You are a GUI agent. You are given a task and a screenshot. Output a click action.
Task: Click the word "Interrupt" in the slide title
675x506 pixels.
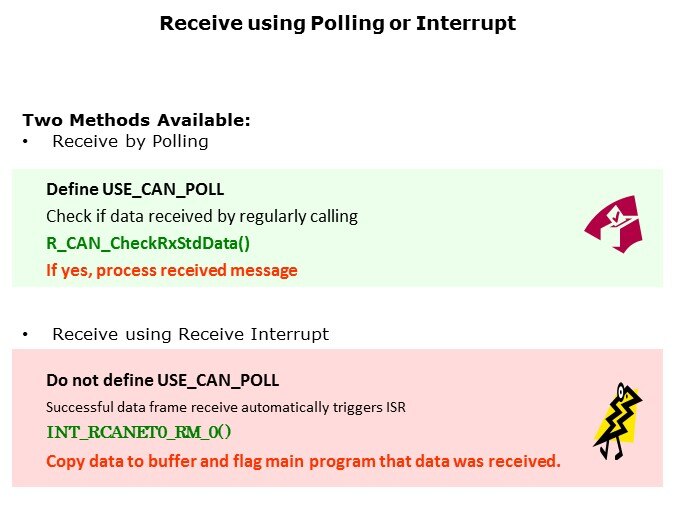467,23
